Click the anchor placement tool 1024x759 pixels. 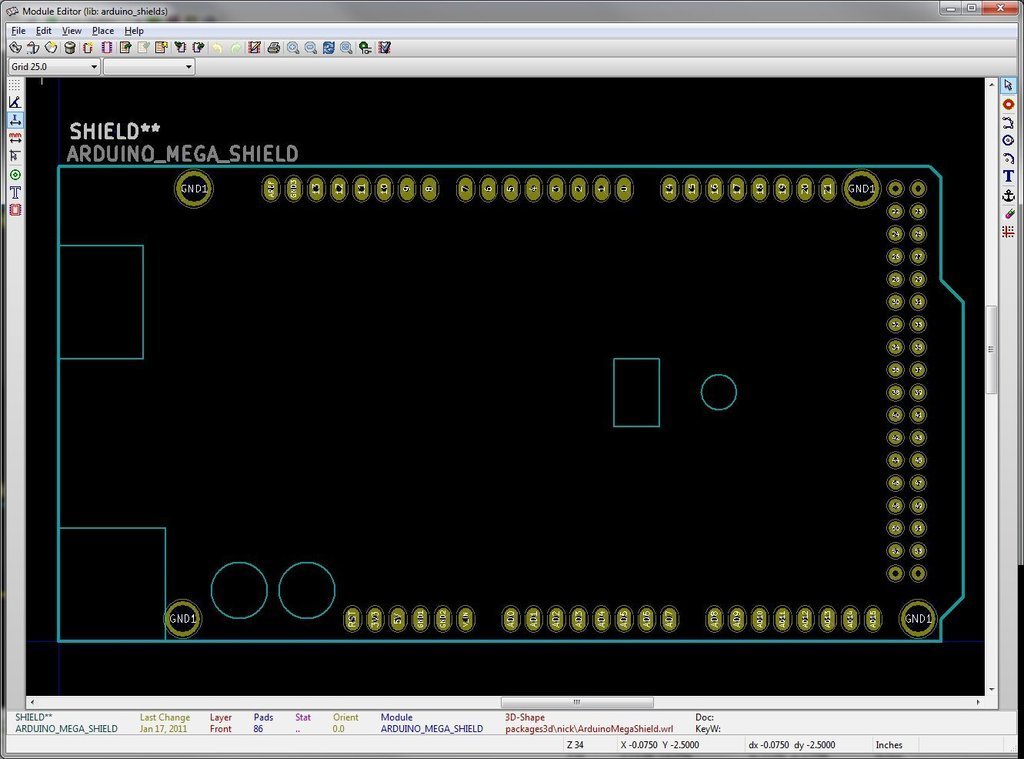pyautogui.click(x=1008, y=195)
